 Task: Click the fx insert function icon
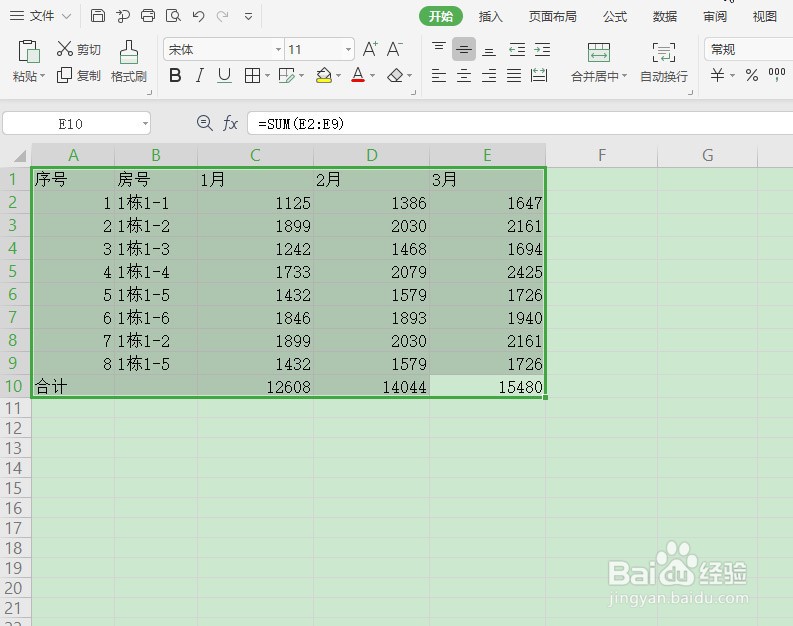230,123
